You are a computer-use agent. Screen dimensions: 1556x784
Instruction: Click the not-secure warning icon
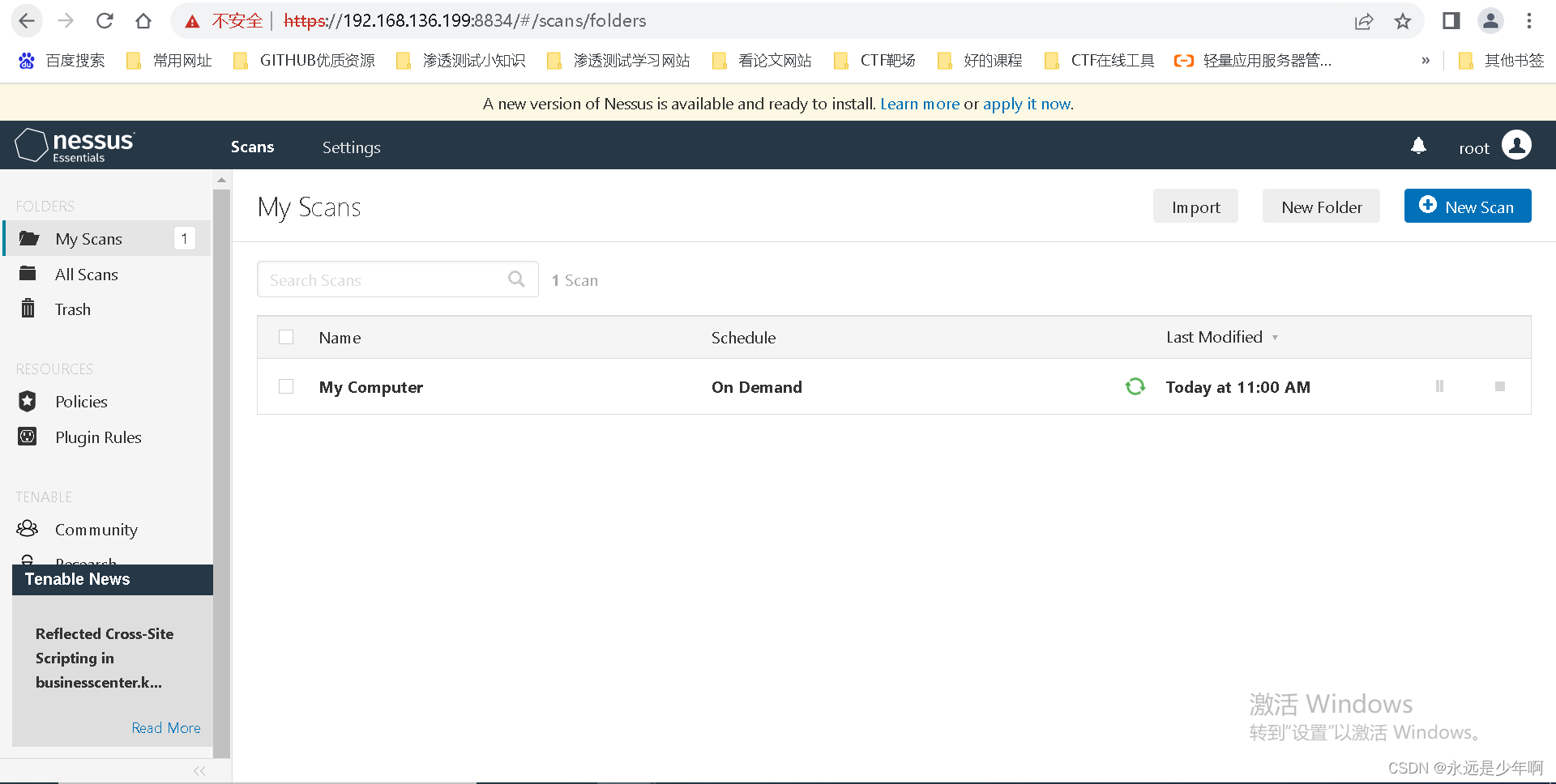pyautogui.click(x=192, y=21)
